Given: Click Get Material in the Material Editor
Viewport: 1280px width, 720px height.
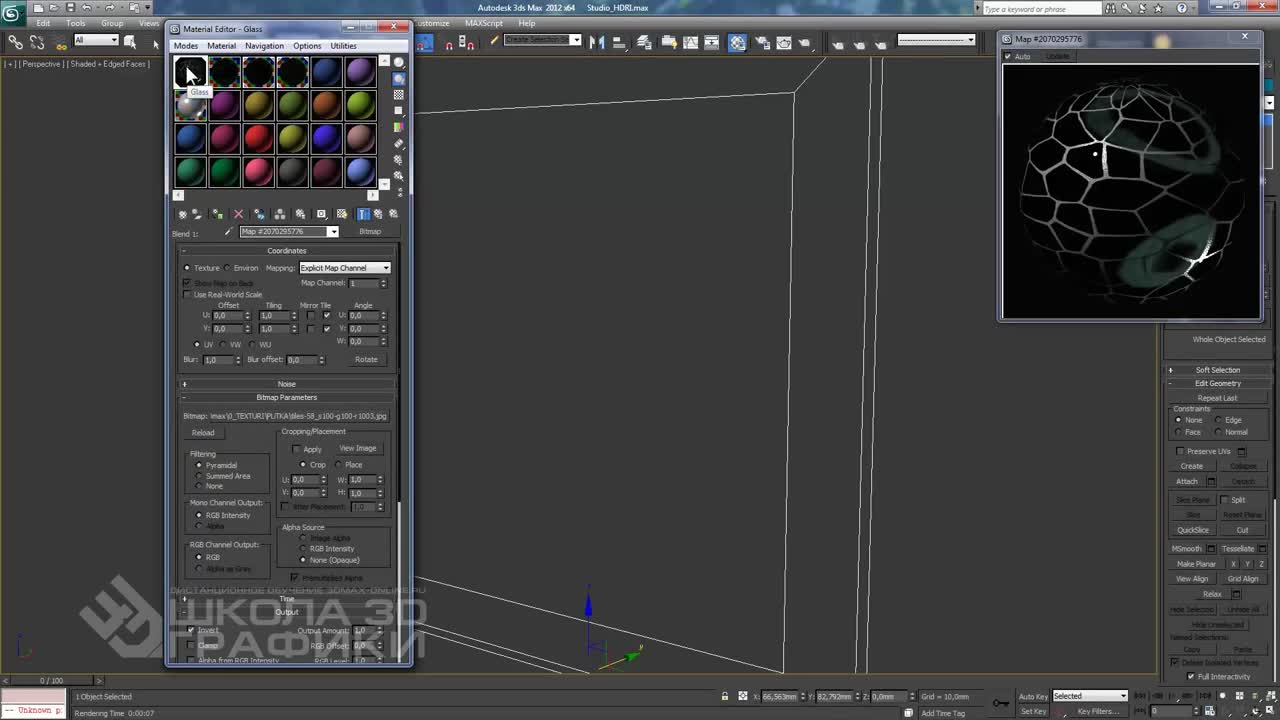Looking at the screenshot, I should click(x=182, y=214).
